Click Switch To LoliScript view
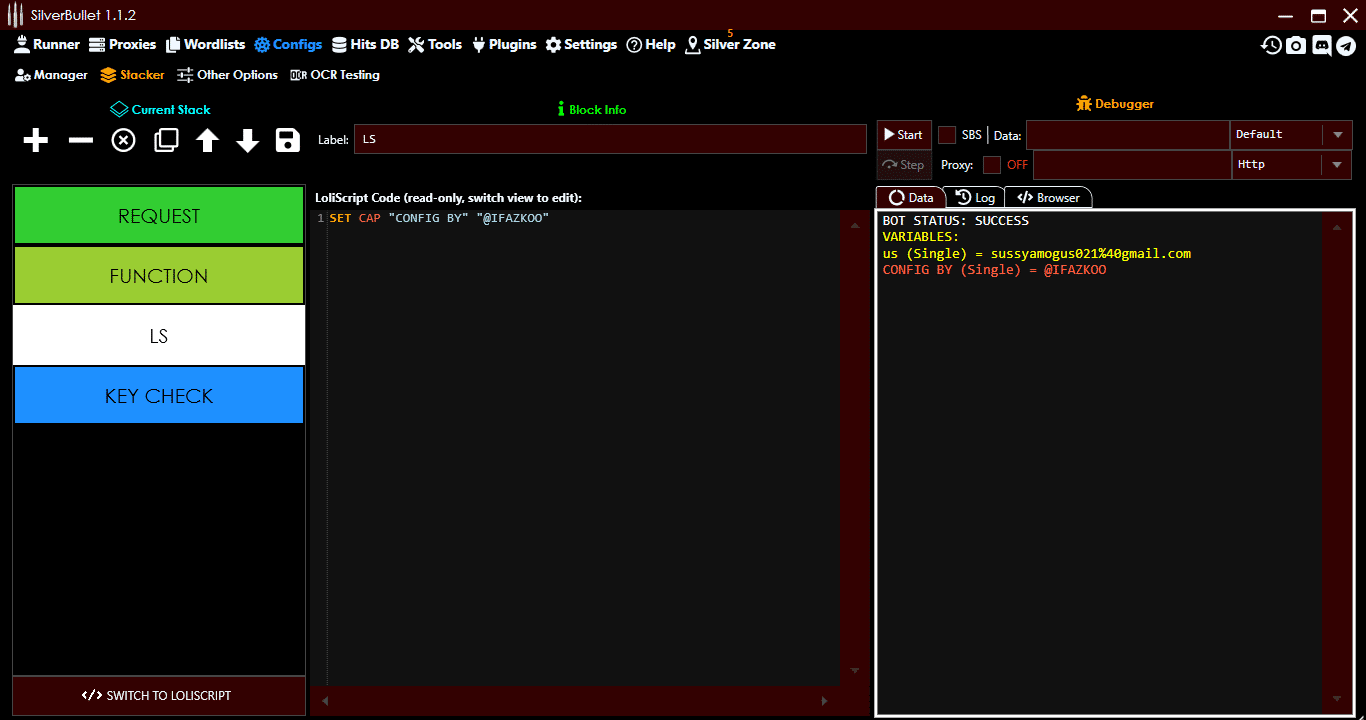The height and width of the screenshot is (720, 1366). (x=158, y=695)
